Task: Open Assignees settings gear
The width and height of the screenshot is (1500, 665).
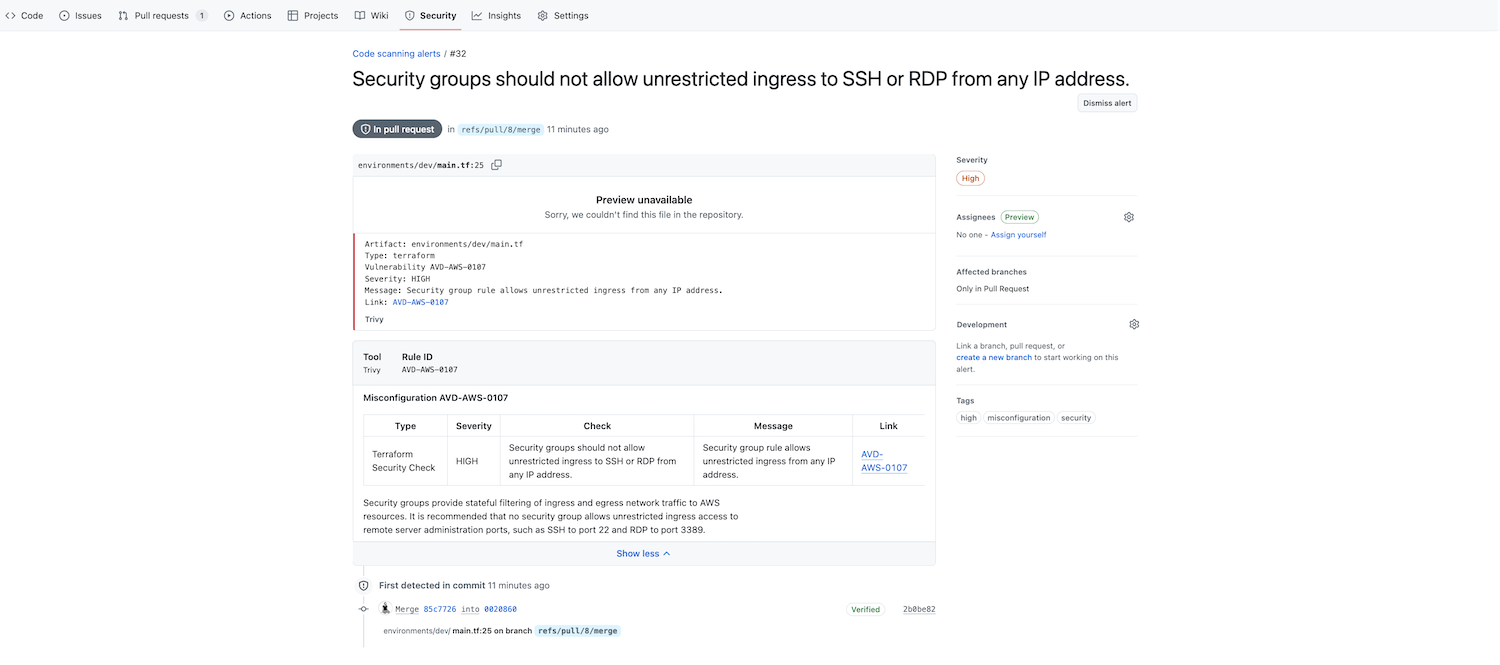Action: [x=1129, y=217]
